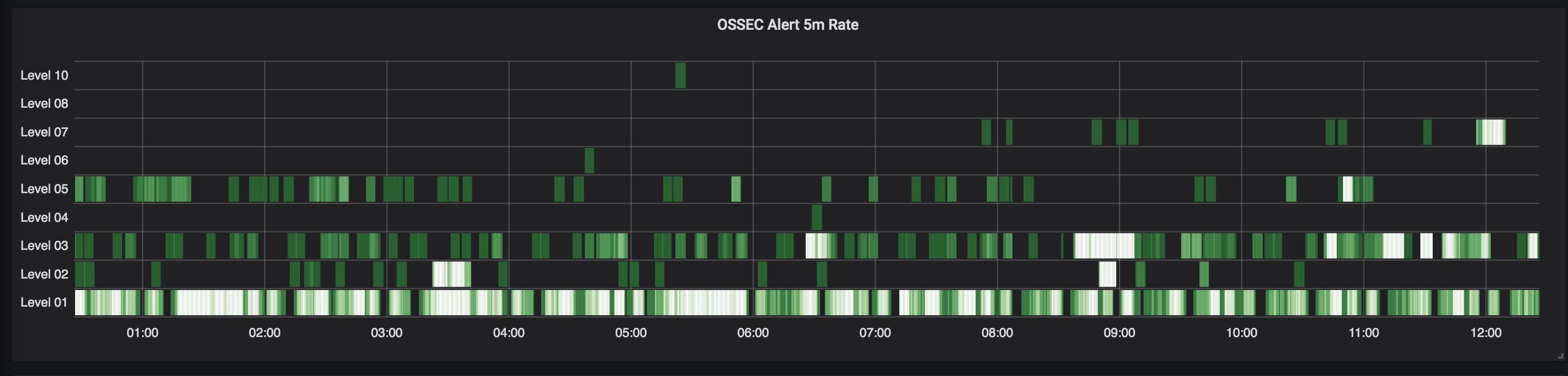The height and width of the screenshot is (376, 1568).
Task: Click the 11:00 time axis label
Action: click(x=1364, y=333)
